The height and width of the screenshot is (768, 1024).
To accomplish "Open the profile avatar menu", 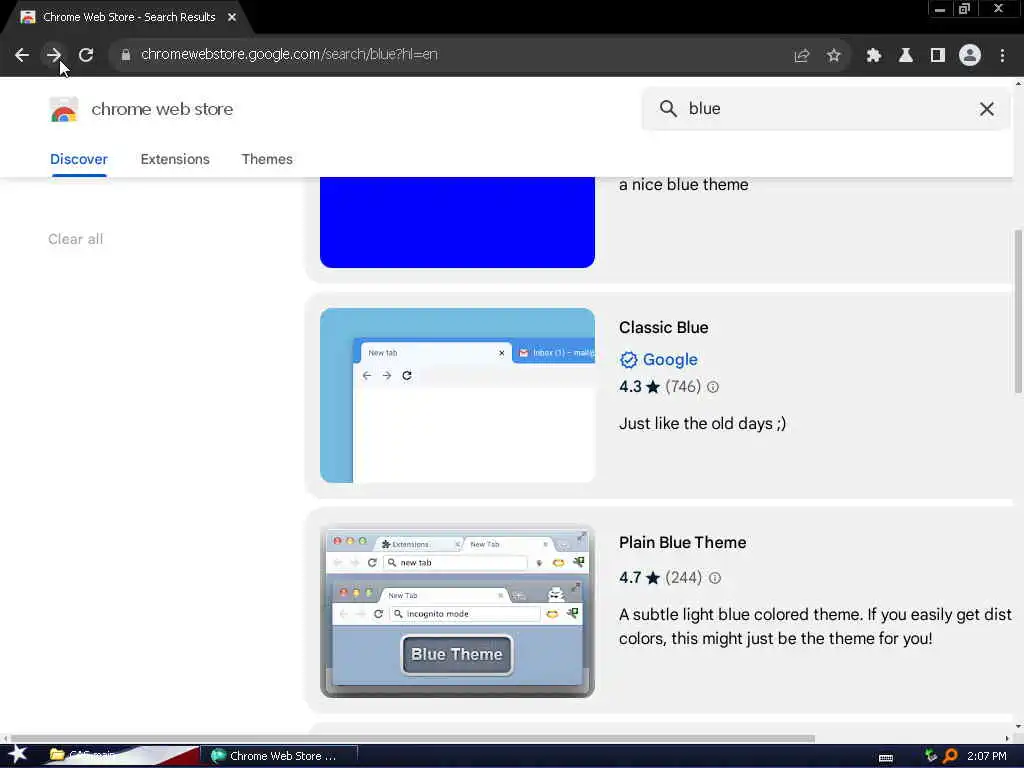I will (969, 56).
